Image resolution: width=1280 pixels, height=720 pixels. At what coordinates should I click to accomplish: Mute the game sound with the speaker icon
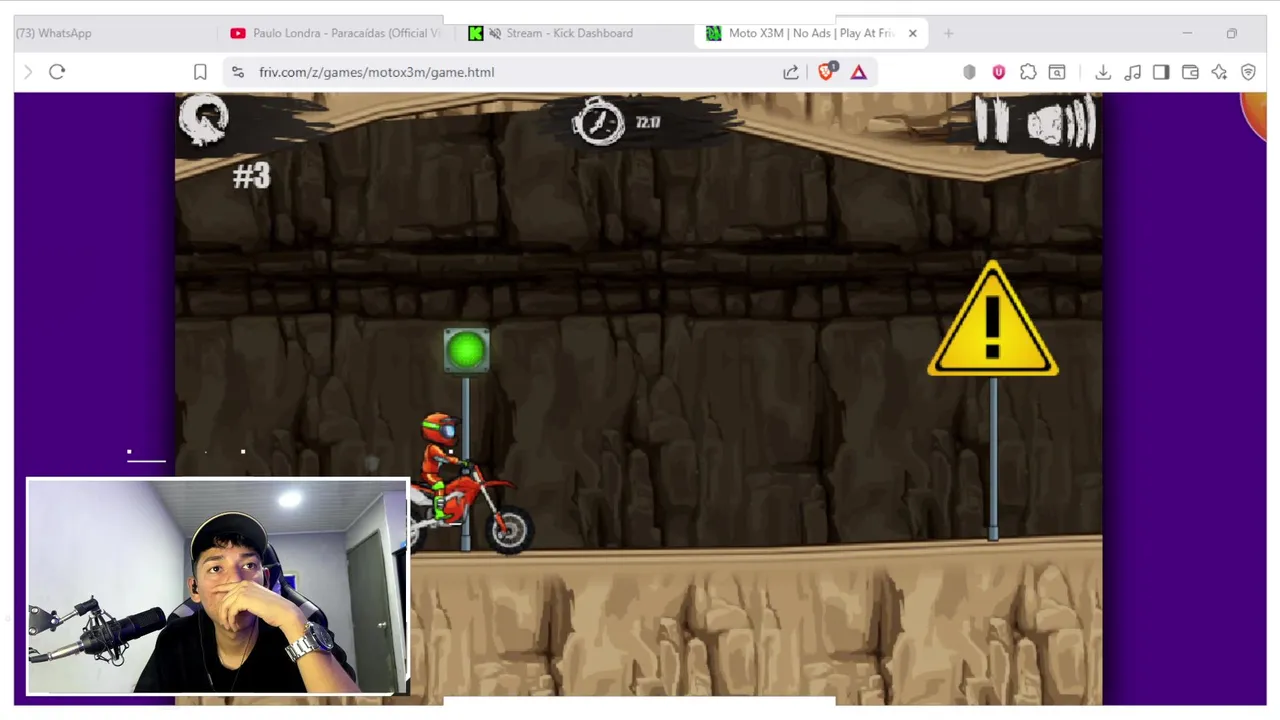(1061, 124)
